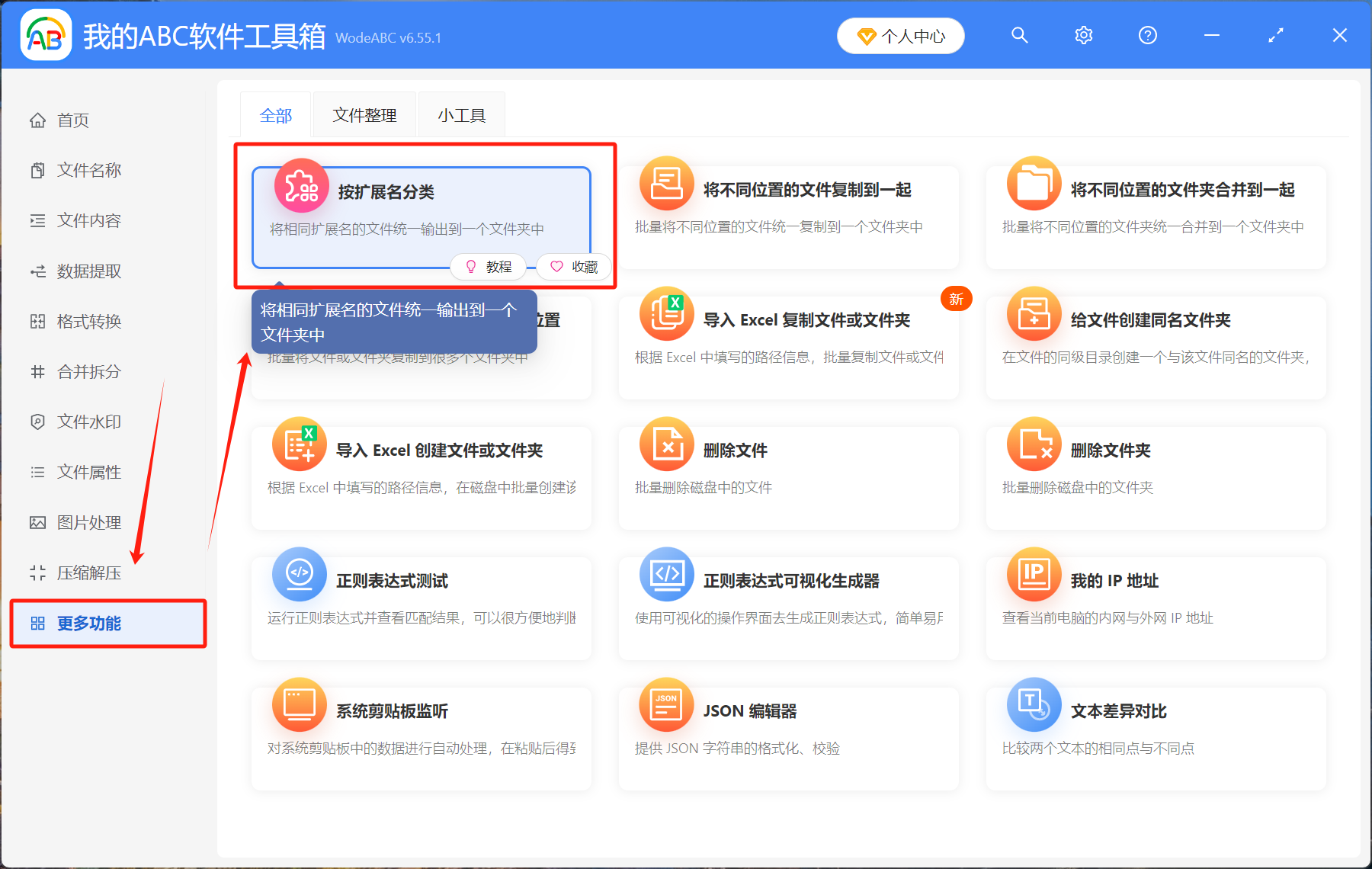
Task: Switch to the 小工具 tab
Action: [460, 114]
